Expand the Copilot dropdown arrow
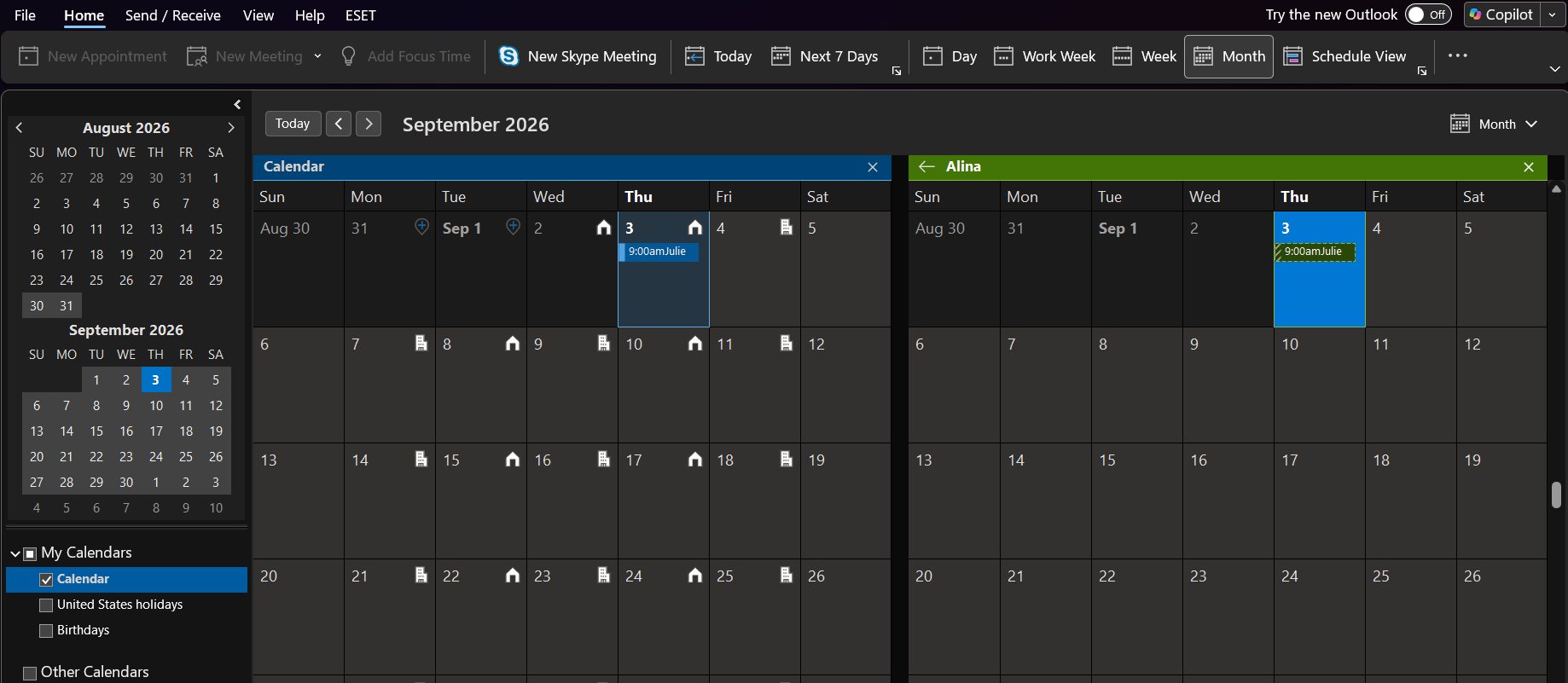The width and height of the screenshot is (1568, 683). tap(1553, 14)
